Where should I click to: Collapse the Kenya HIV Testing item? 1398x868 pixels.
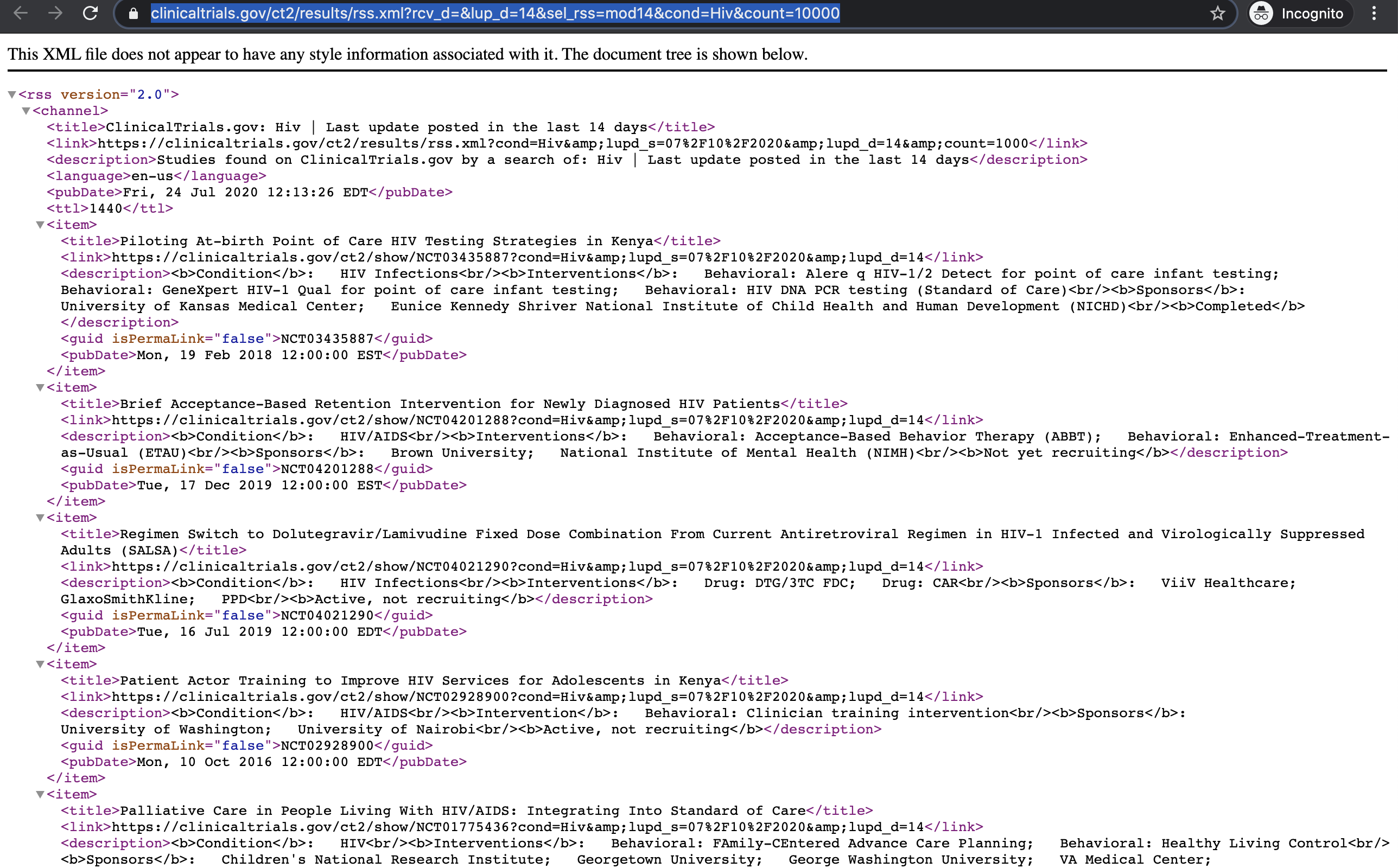click(40, 225)
